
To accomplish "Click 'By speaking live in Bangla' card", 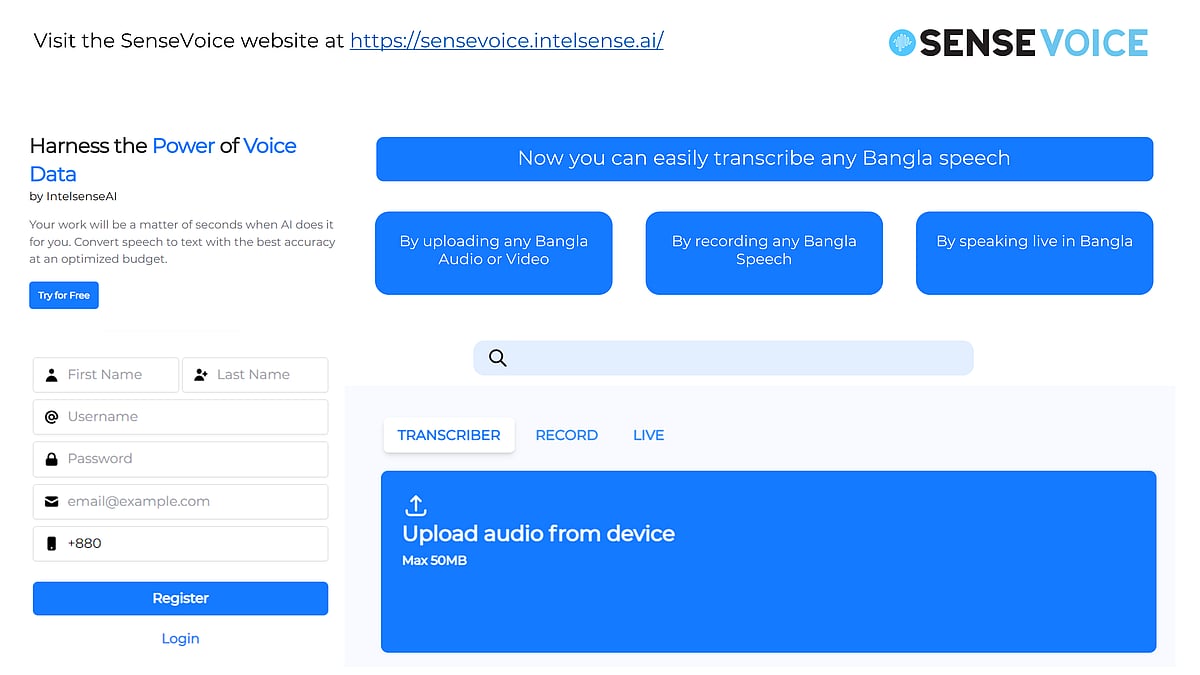I will 1034,252.
